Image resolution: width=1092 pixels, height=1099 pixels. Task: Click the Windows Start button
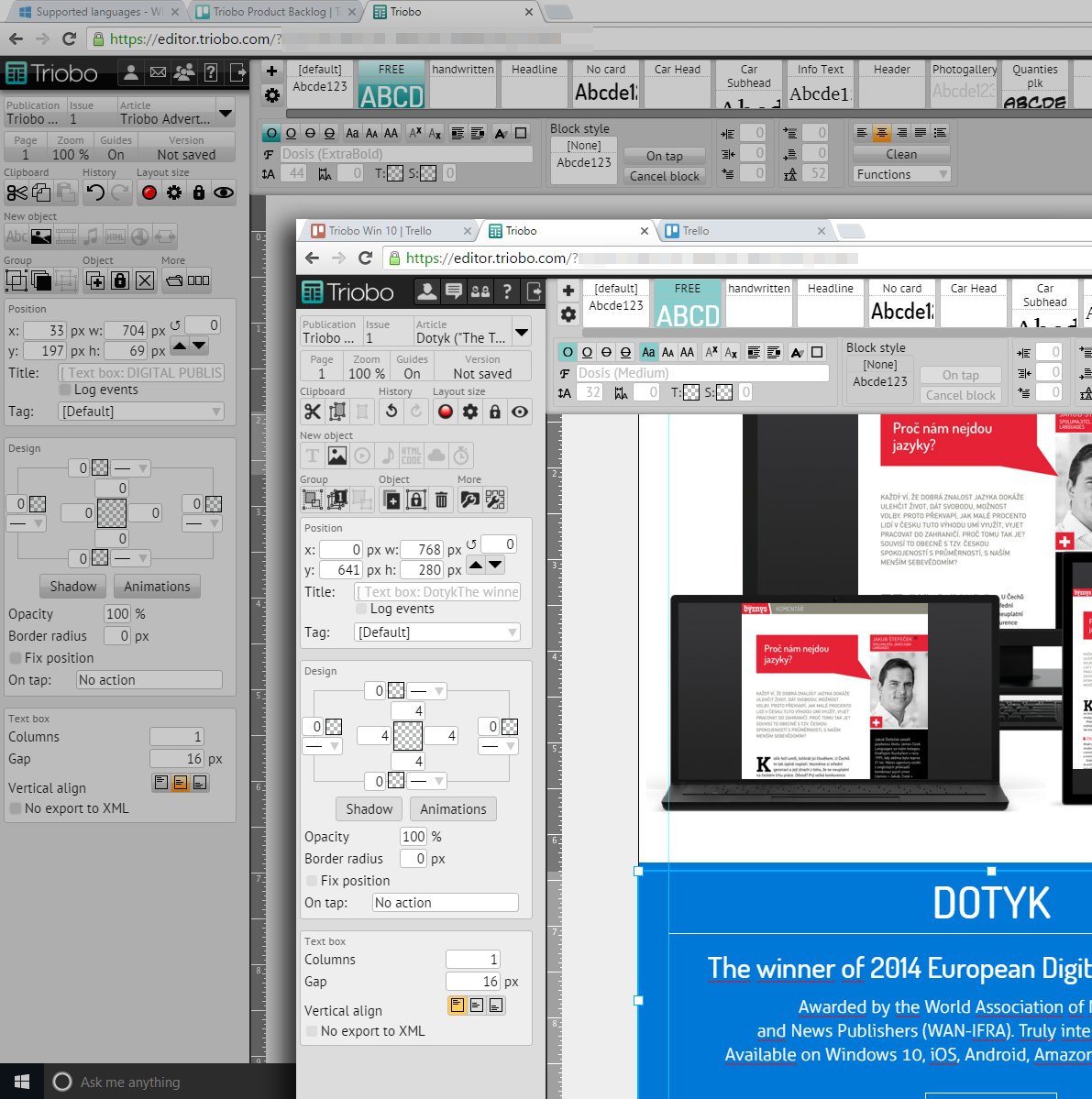[x=22, y=1082]
